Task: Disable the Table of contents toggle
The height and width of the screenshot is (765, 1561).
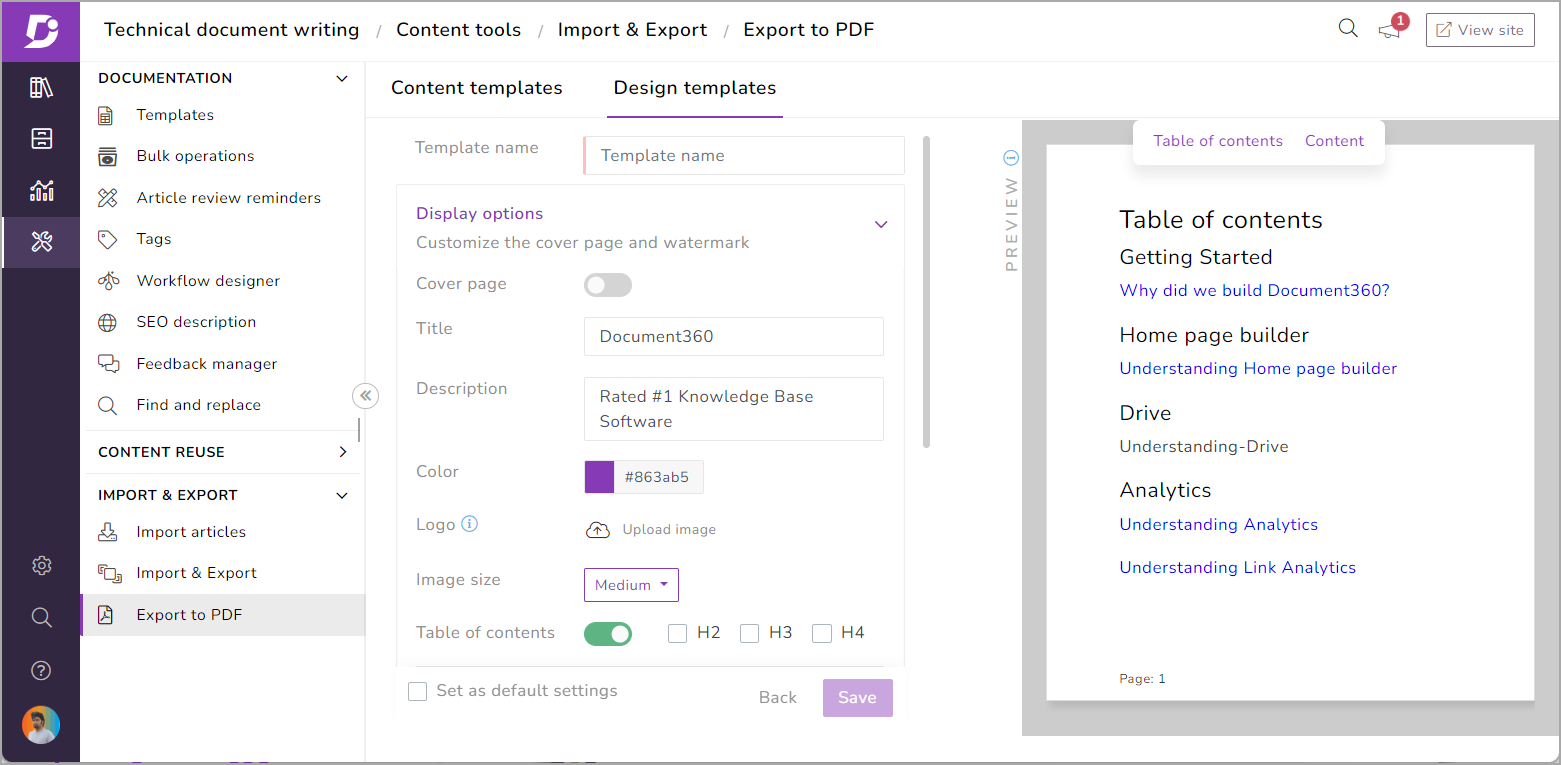Action: click(x=608, y=634)
